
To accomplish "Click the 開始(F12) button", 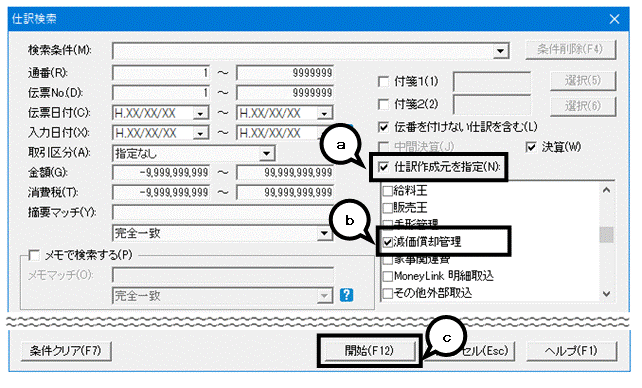I will coord(369,351).
